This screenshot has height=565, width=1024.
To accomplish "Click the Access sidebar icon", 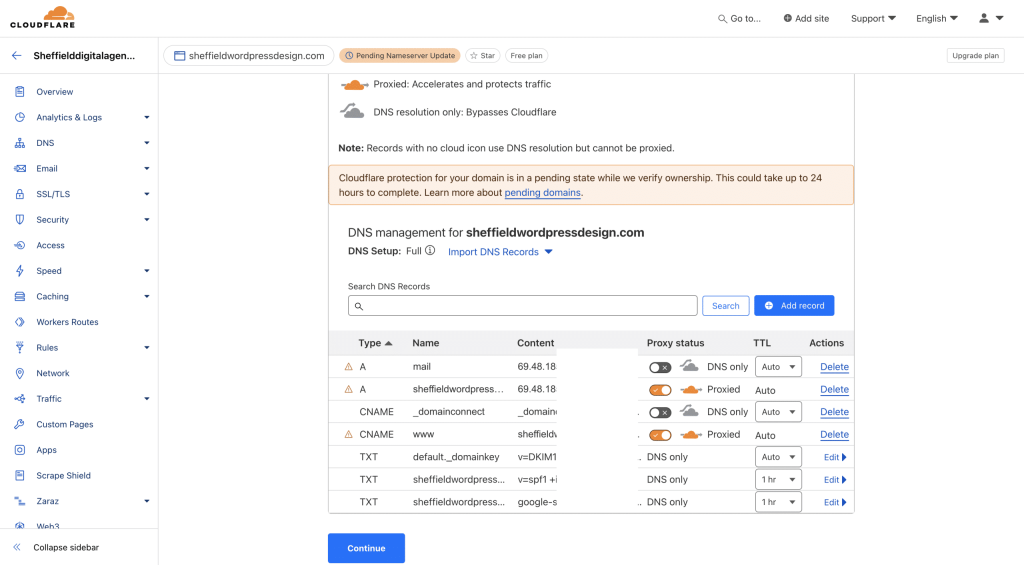I will [x=20, y=245].
